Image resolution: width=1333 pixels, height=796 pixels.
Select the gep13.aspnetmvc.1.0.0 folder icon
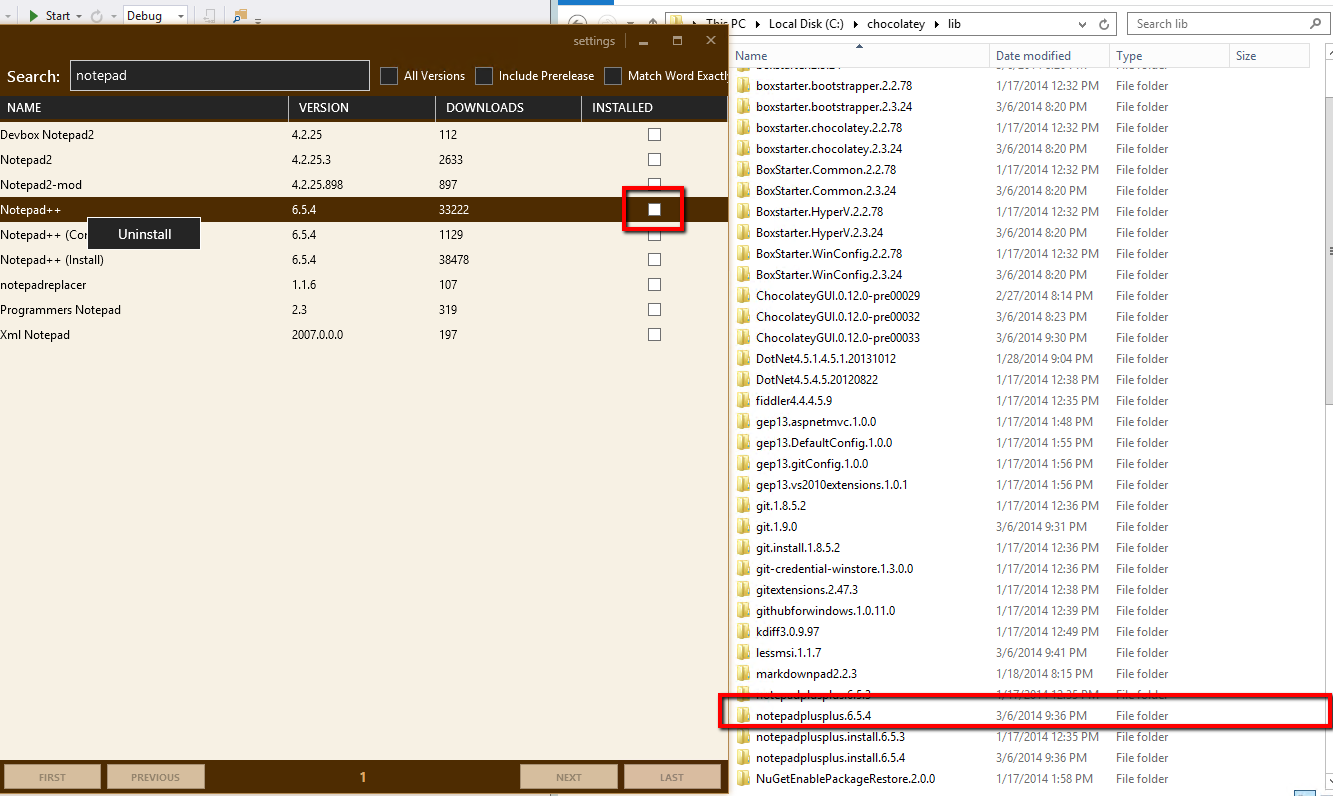point(743,422)
